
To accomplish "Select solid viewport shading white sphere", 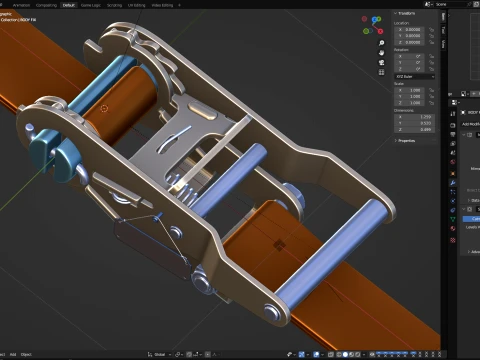I will (345, 354).
